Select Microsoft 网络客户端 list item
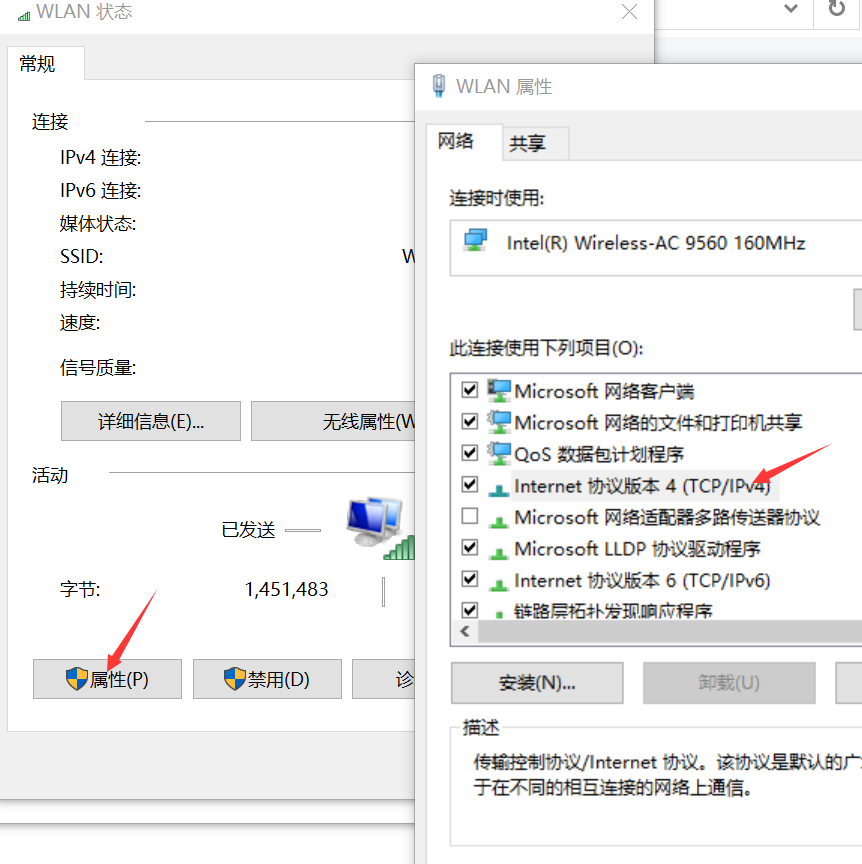This screenshot has width=862, height=864. (x=604, y=391)
